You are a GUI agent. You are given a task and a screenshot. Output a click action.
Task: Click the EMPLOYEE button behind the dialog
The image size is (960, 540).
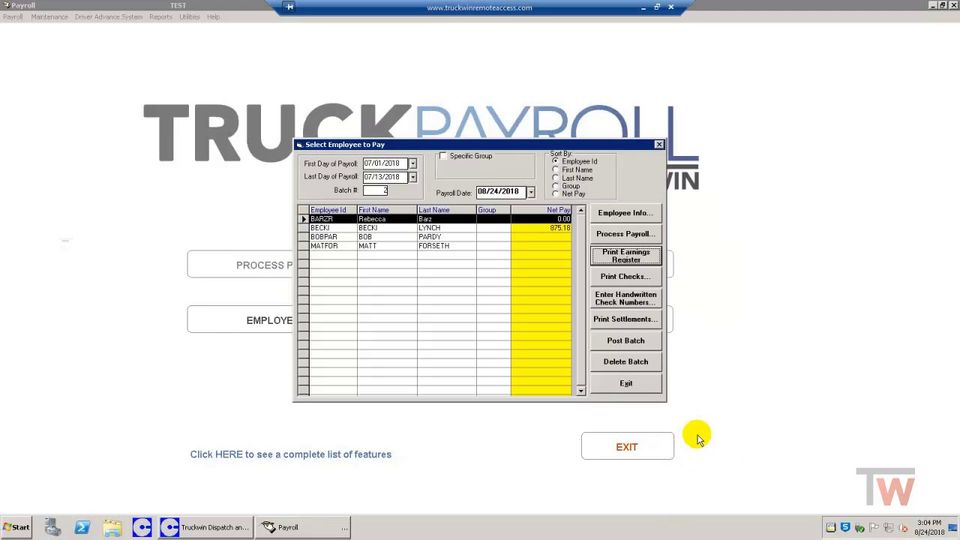(x=241, y=320)
